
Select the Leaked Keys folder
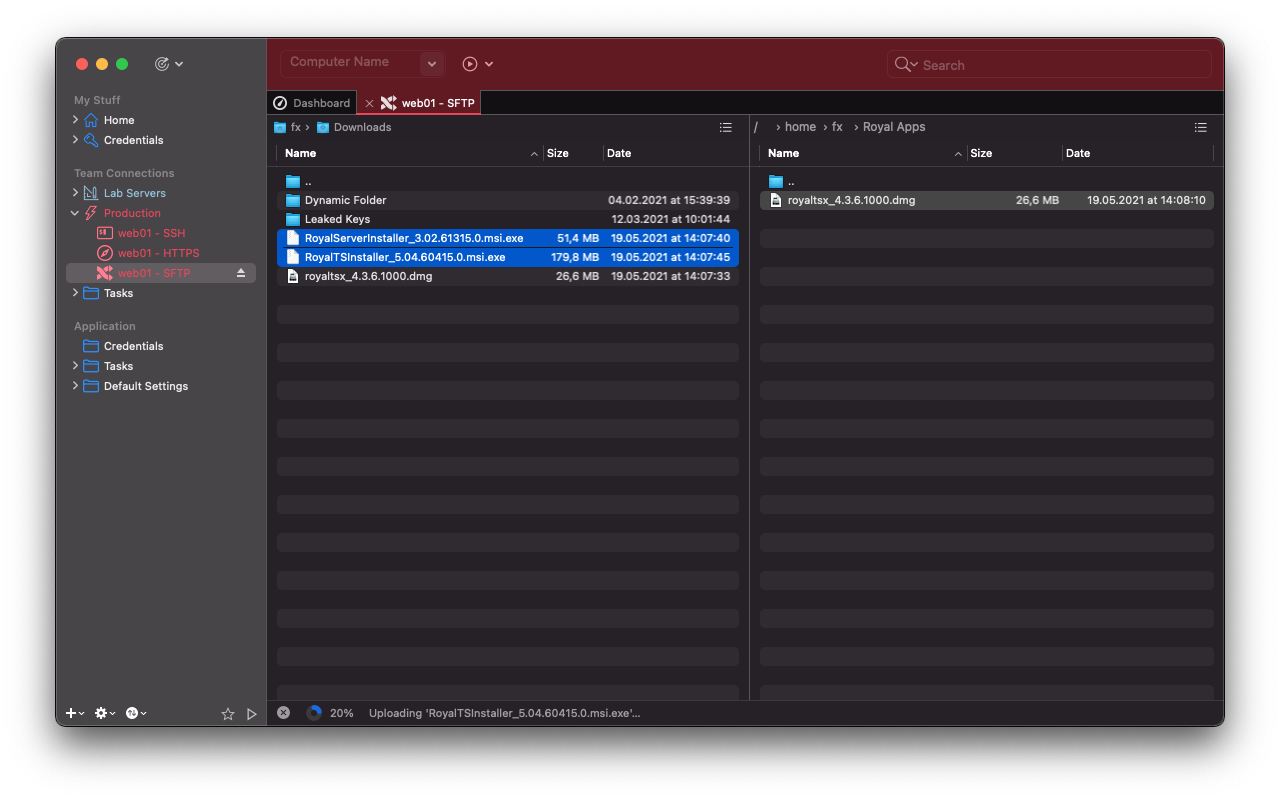(337, 218)
